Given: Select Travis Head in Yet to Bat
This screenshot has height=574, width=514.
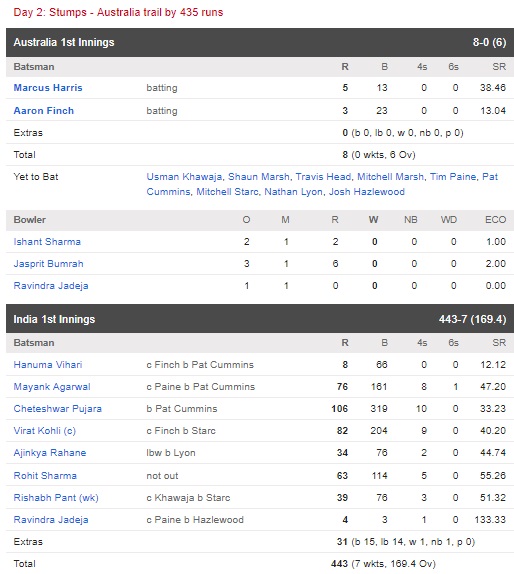Looking at the screenshot, I should [323, 177].
